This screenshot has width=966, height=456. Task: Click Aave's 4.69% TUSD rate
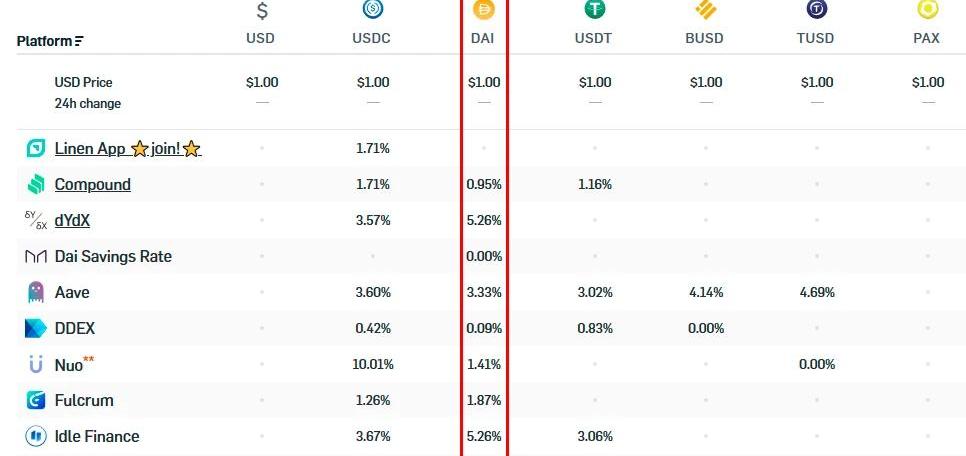point(816,292)
